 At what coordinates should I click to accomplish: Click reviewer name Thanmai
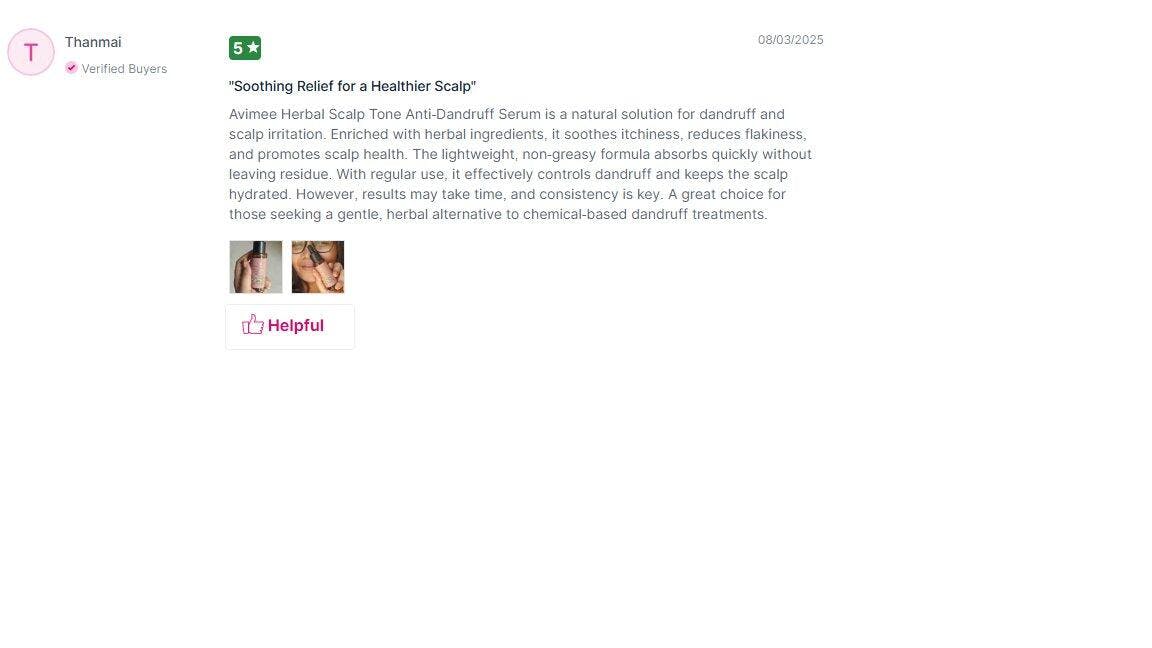(93, 42)
